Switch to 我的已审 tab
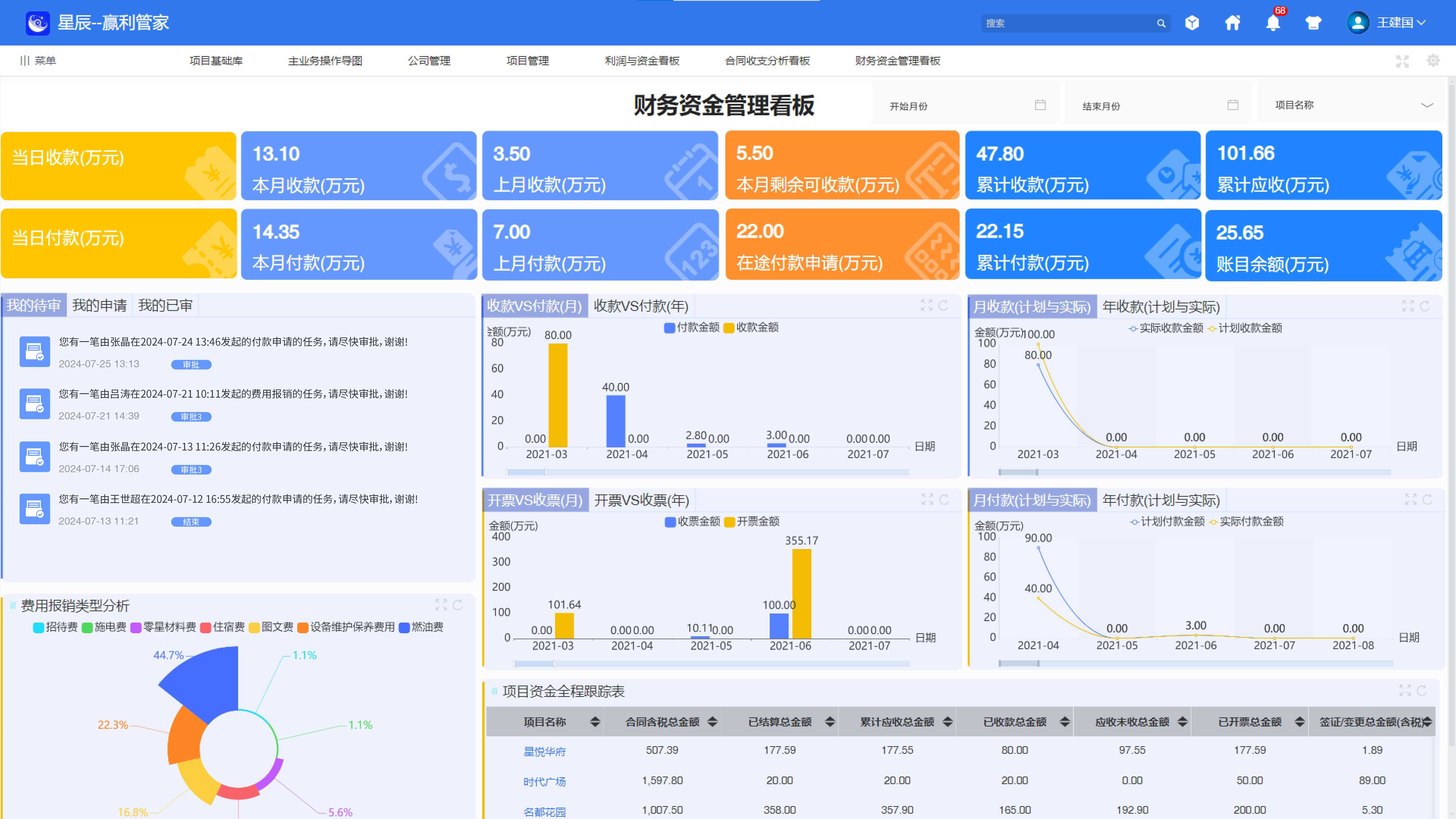This screenshot has height=819, width=1456. pos(165,305)
